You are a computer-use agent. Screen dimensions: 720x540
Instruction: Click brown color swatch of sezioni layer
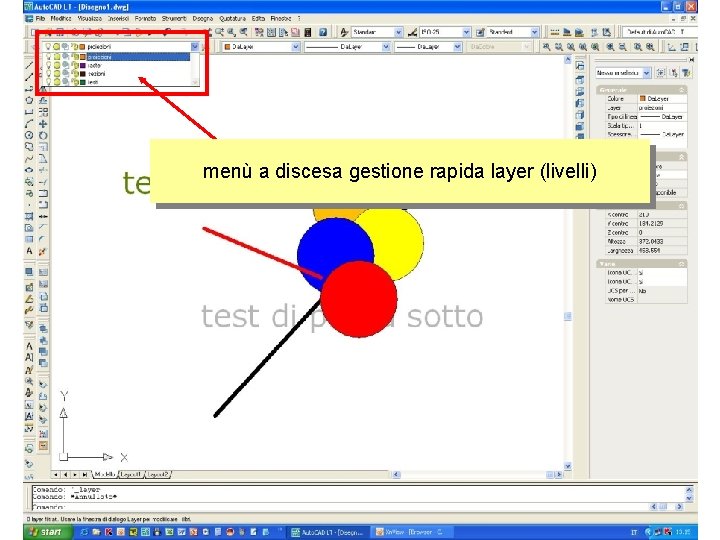coord(83,73)
